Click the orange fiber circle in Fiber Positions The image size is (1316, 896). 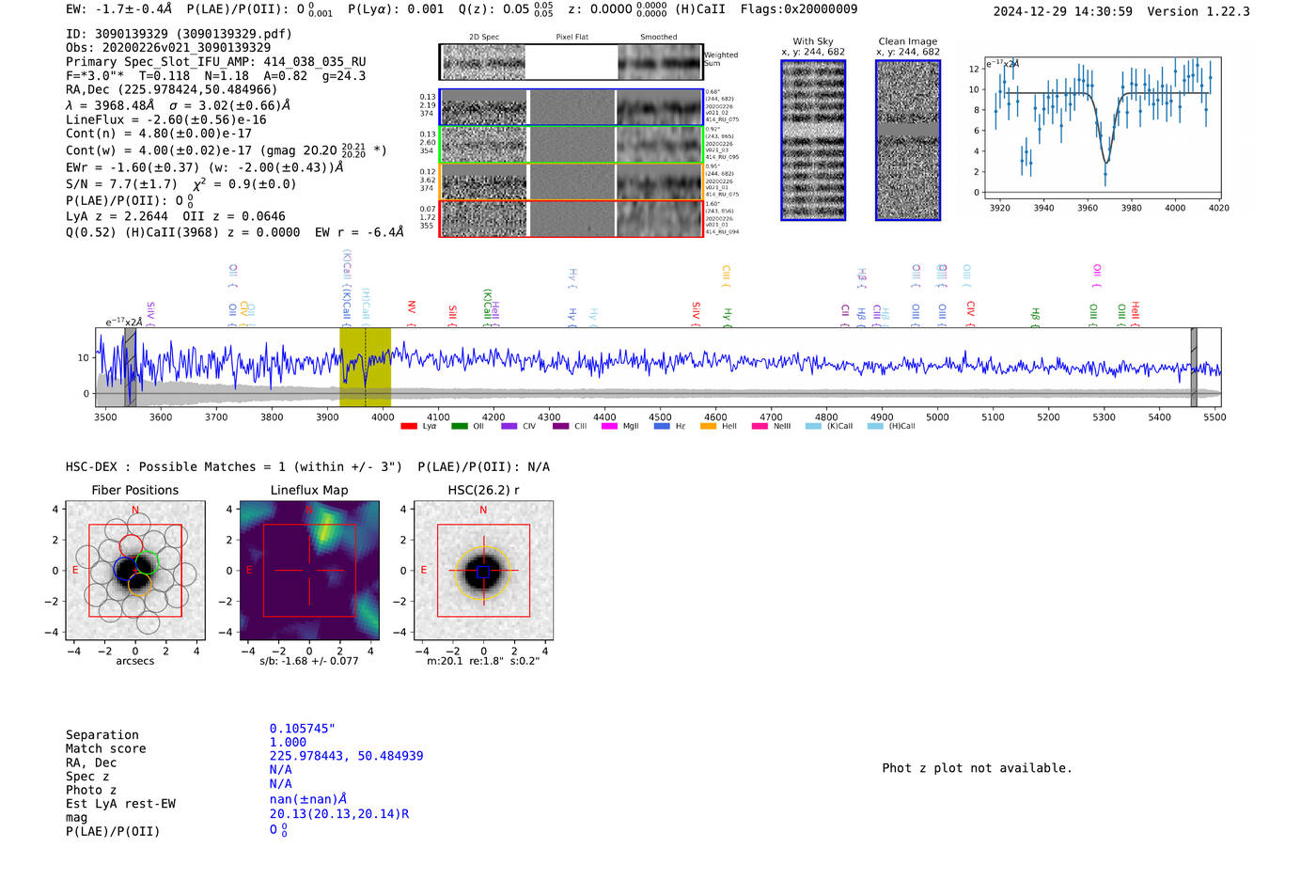138,585
